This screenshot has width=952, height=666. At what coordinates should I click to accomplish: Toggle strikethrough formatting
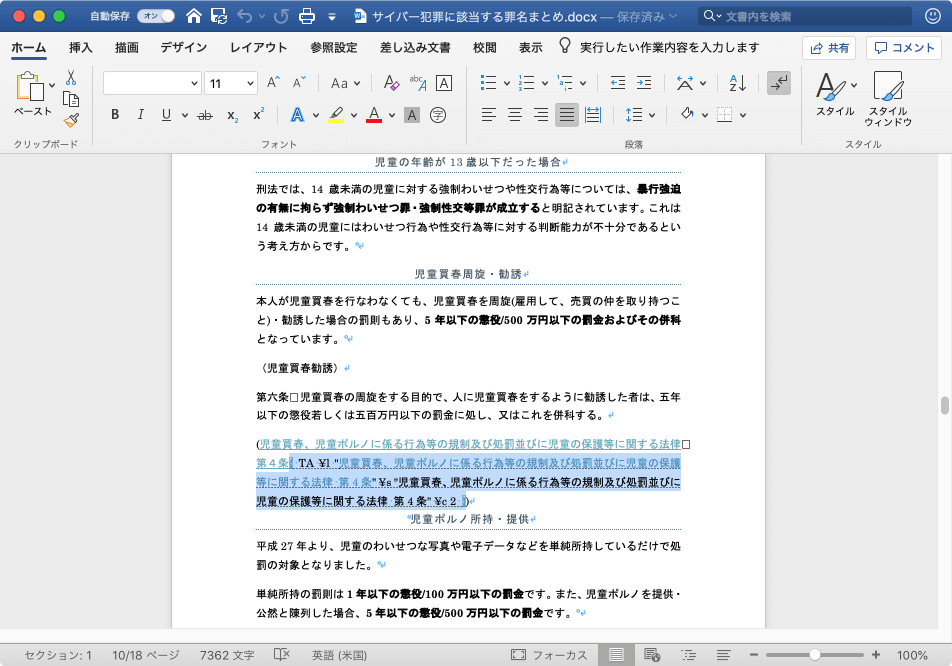pos(205,115)
